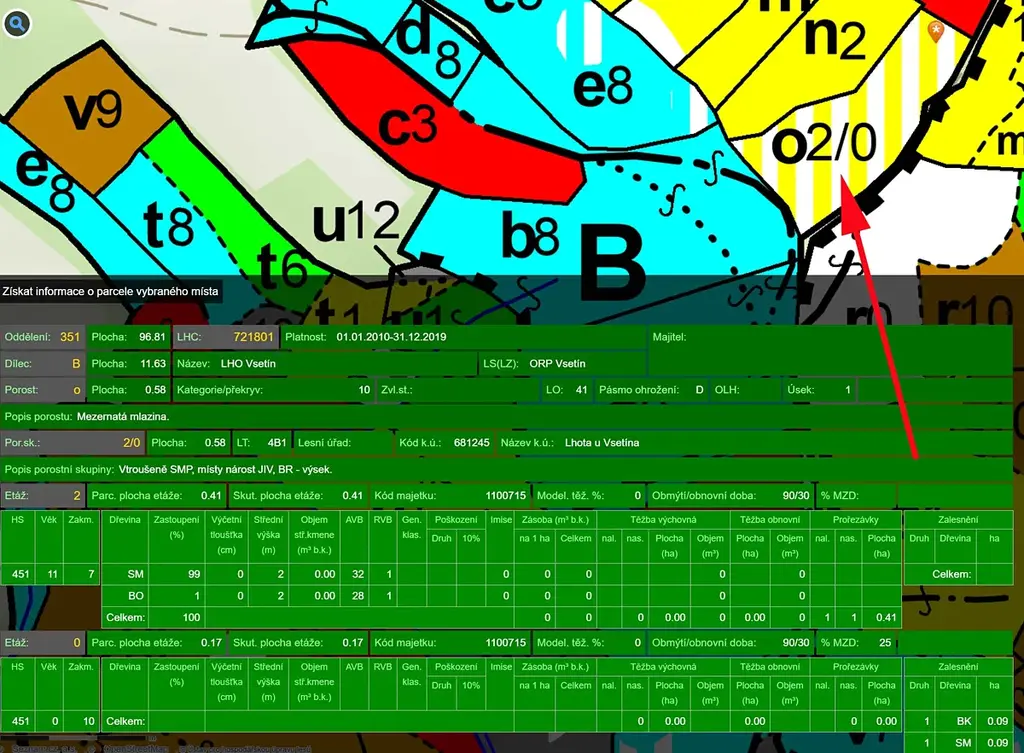Get info via 'Získat informace o parcele' label
This screenshot has height=753, width=1024.
tap(111, 291)
